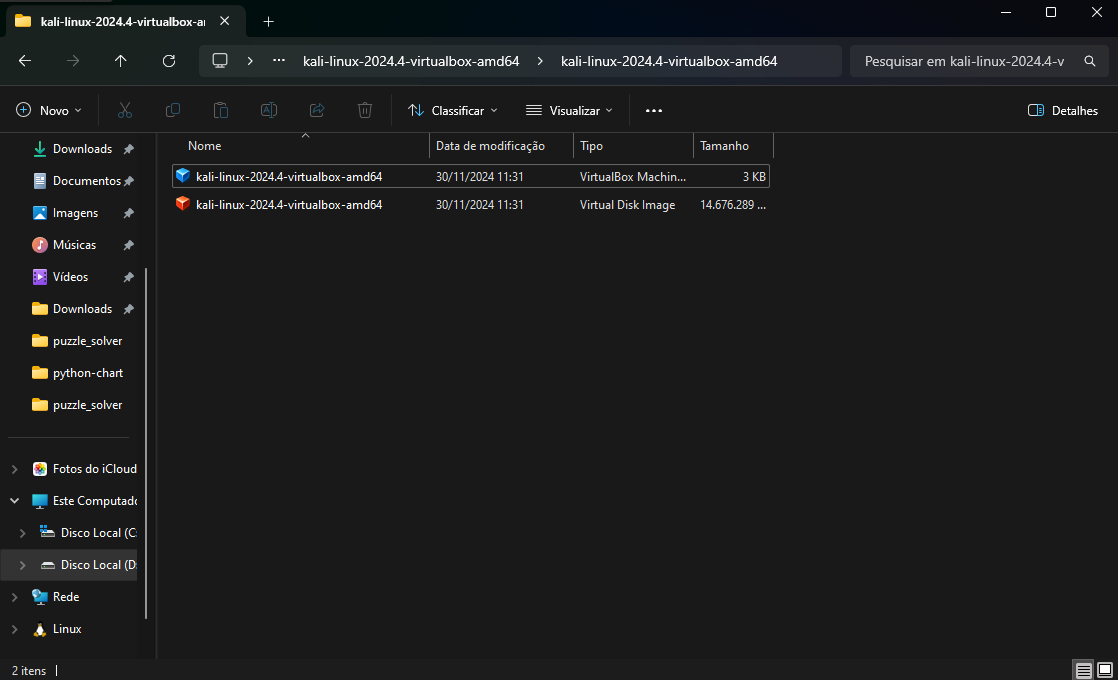Open Imagens in sidebar
The width and height of the screenshot is (1118, 680).
tap(75, 213)
